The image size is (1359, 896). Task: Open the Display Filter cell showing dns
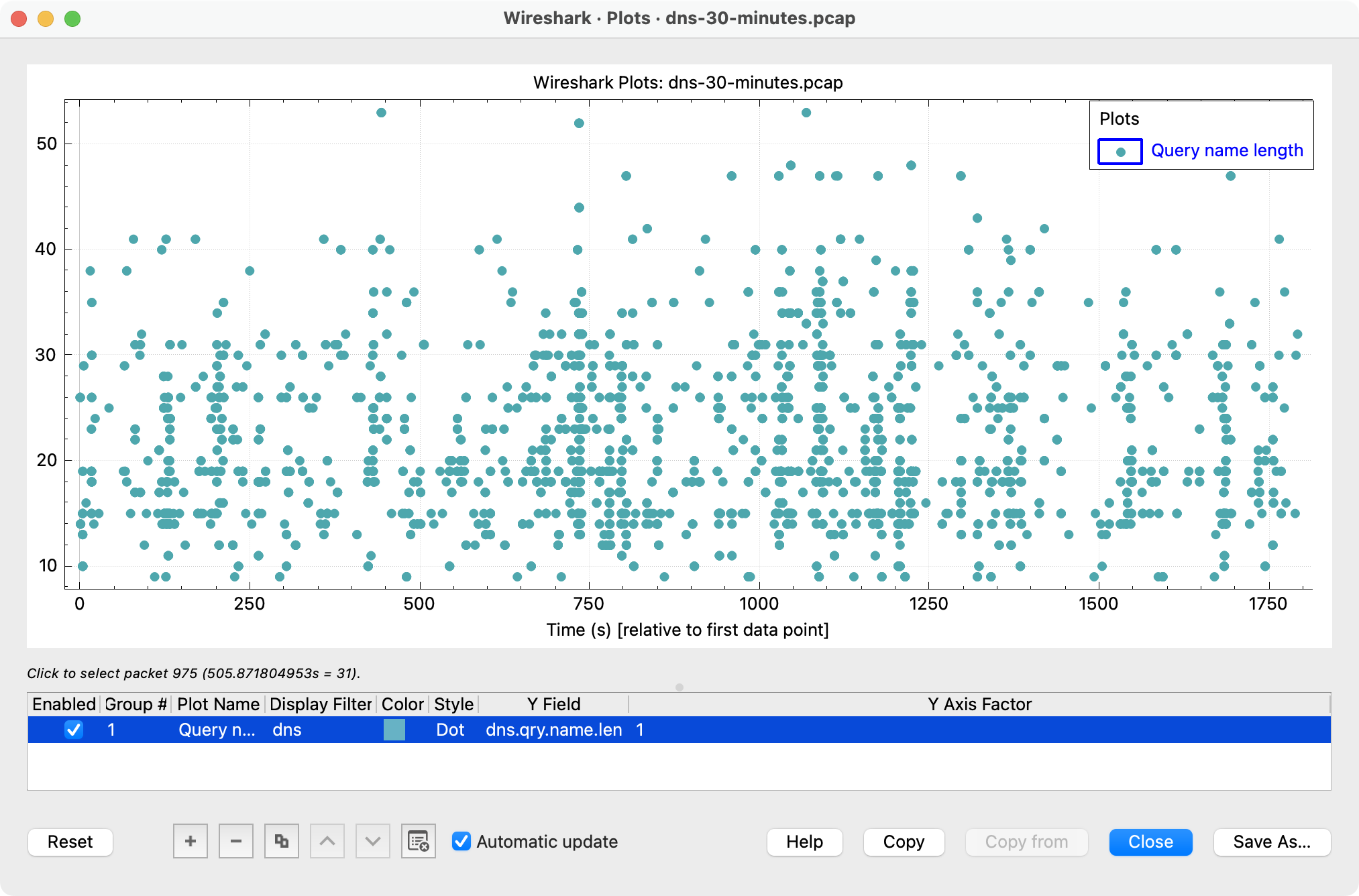[287, 730]
